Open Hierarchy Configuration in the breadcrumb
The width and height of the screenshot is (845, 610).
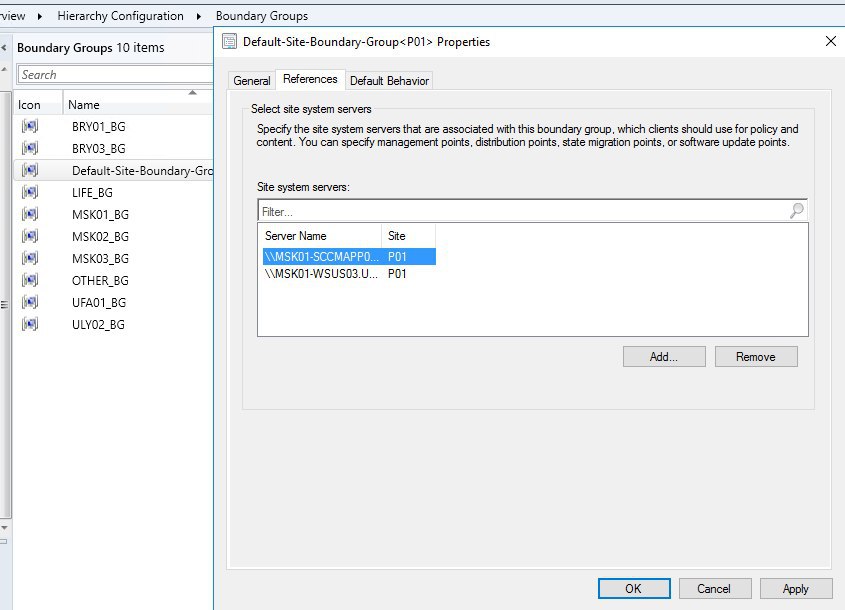(120, 16)
